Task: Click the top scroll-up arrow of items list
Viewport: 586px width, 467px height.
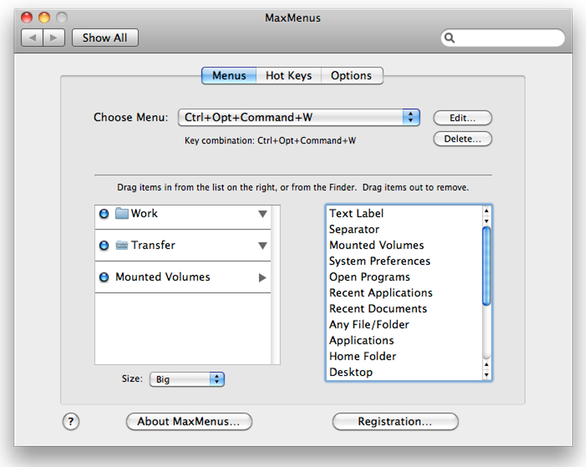Action: click(x=486, y=211)
